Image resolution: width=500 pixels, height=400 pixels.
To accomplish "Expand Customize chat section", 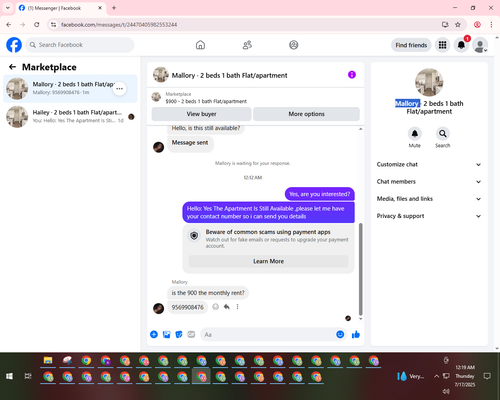I will click(429, 164).
